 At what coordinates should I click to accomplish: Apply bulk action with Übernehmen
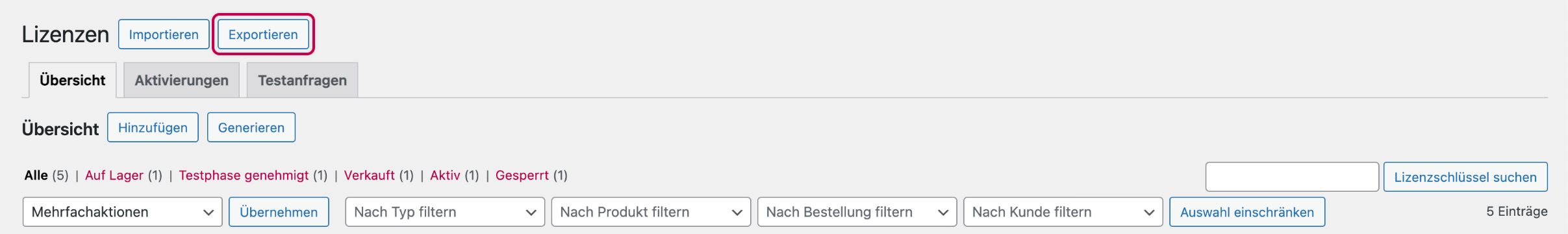[279, 212]
